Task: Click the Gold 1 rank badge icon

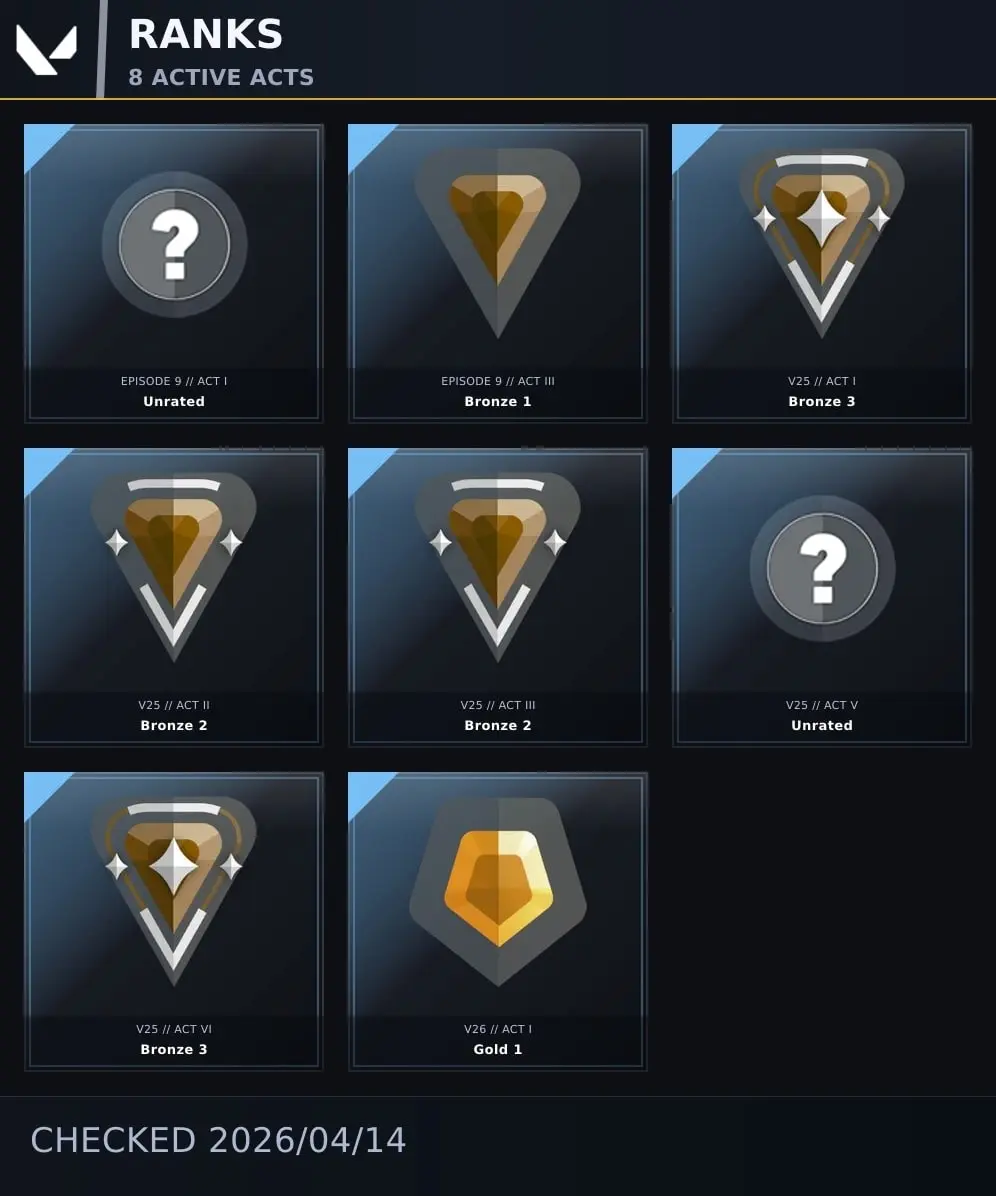Action: [x=498, y=892]
